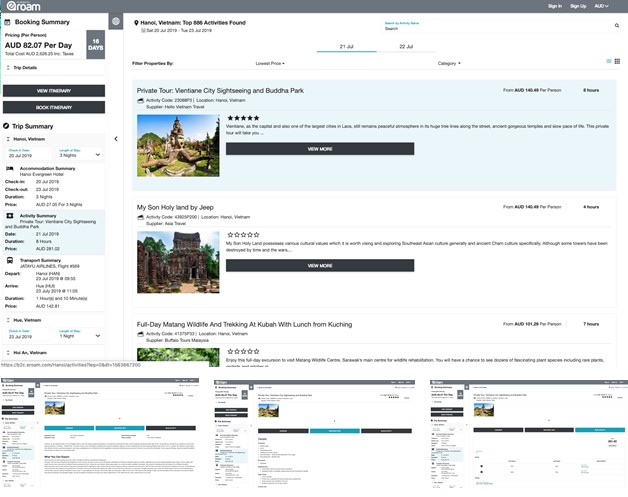Screen dimensions: 628x497
Task: Open the globe map icon
Action: [x=116, y=21]
